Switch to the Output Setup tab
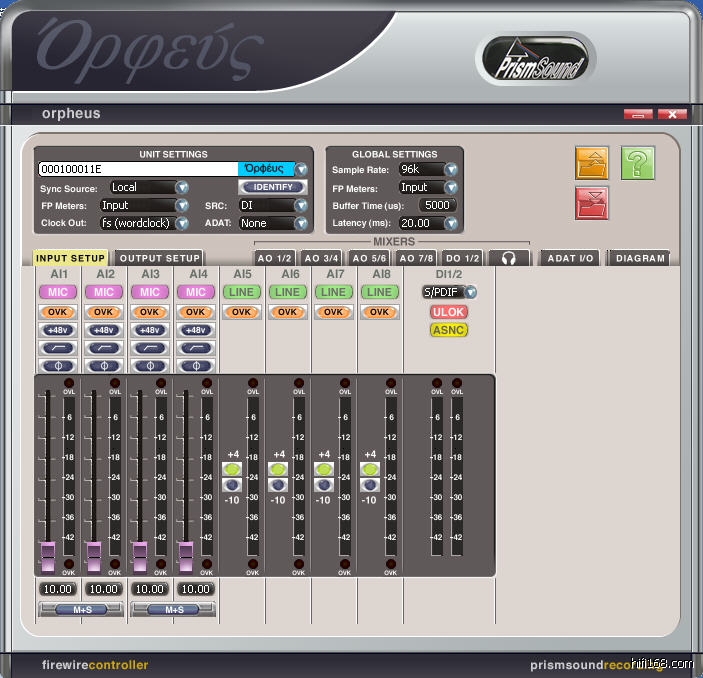The width and height of the screenshot is (703, 678). [x=159, y=258]
